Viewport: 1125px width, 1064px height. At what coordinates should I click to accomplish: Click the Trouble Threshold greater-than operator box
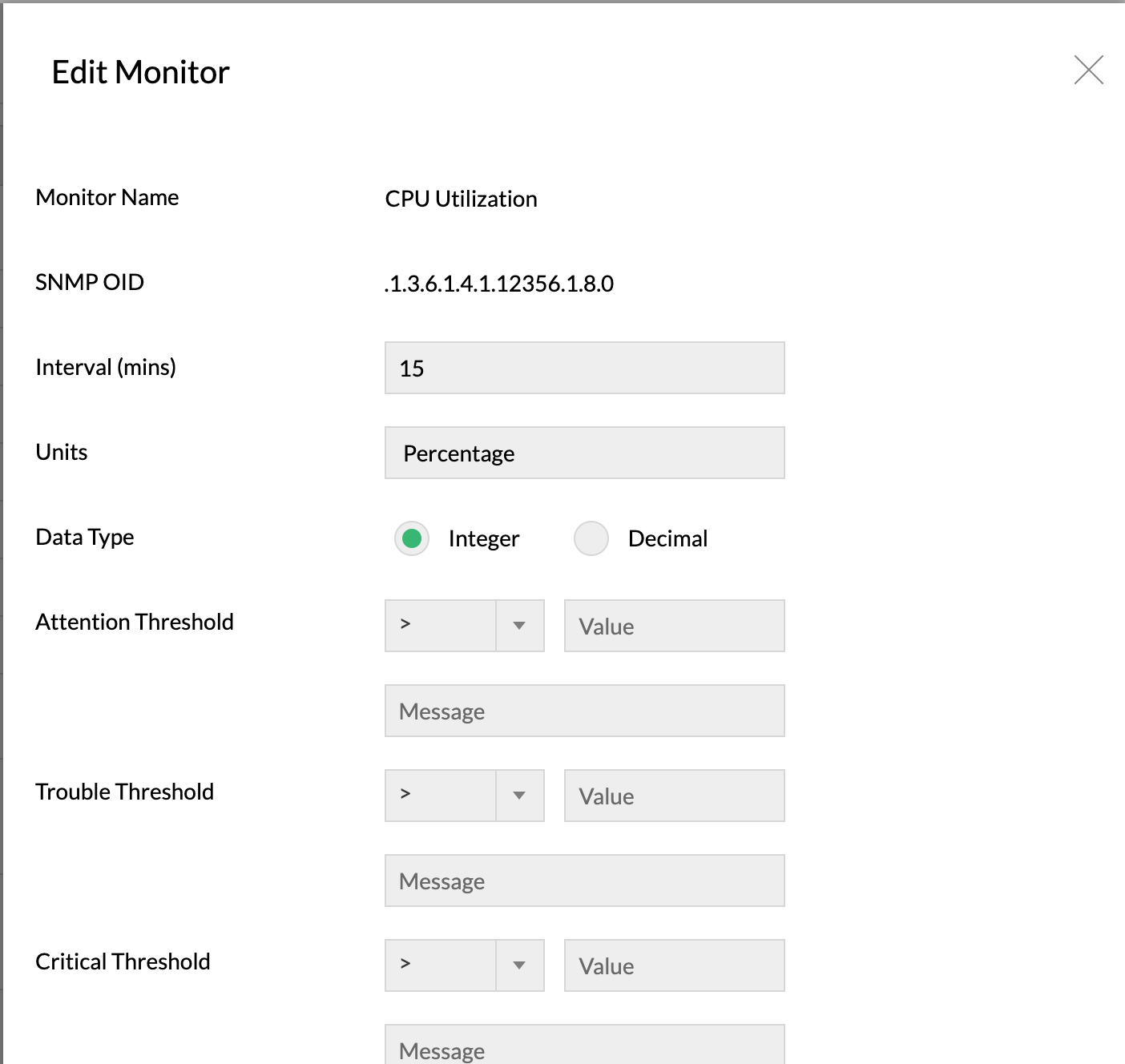tap(441, 796)
